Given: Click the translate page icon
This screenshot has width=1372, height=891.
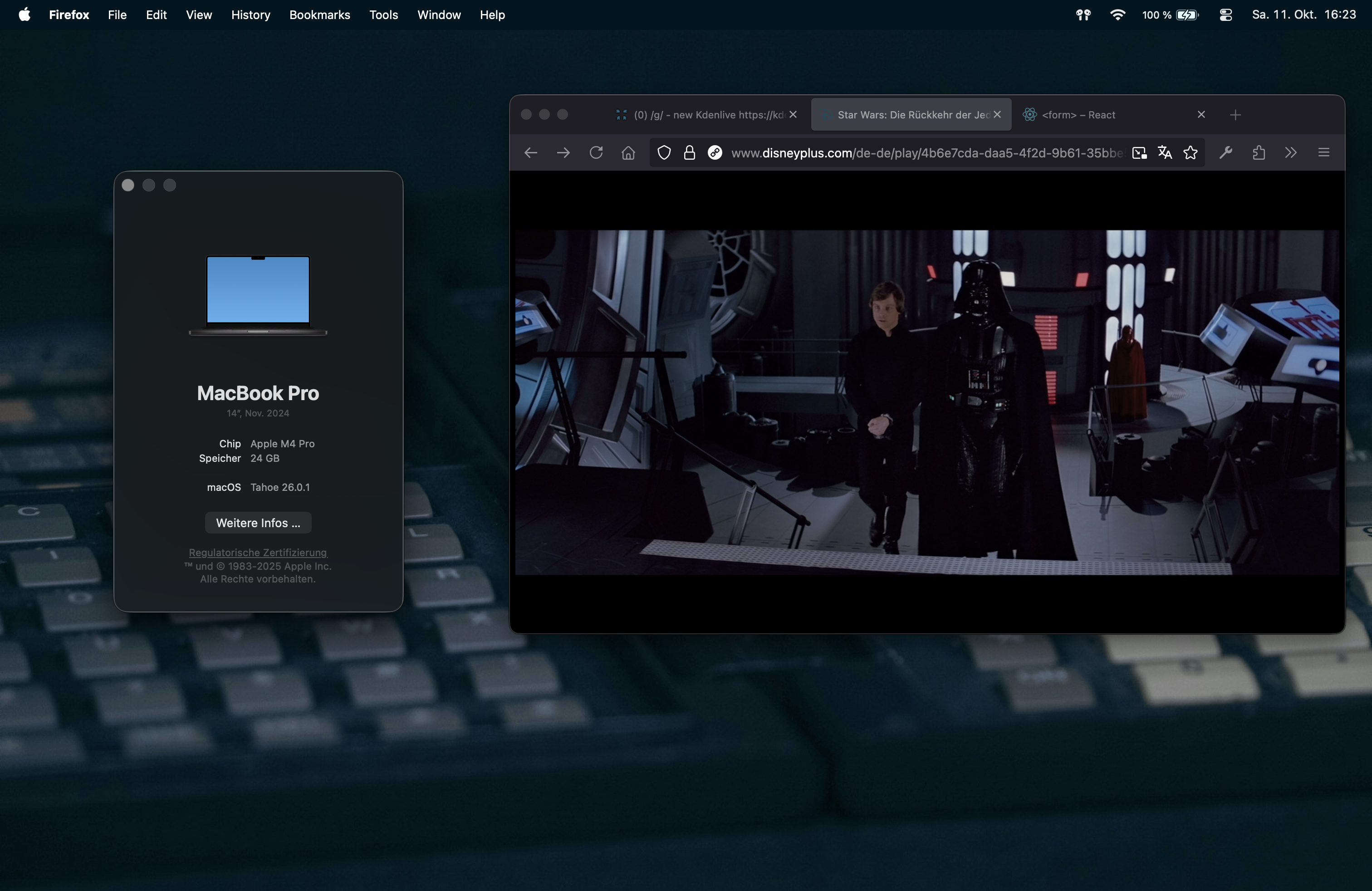Looking at the screenshot, I should point(1165,153).
